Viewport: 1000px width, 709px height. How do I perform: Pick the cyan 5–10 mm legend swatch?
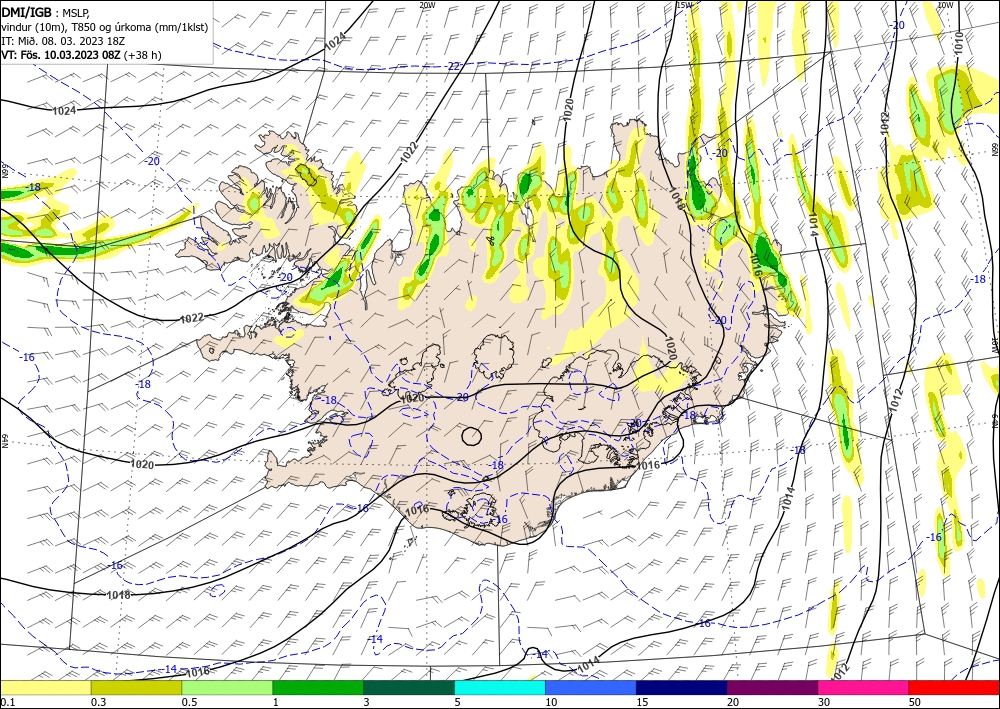pos(500,687)
